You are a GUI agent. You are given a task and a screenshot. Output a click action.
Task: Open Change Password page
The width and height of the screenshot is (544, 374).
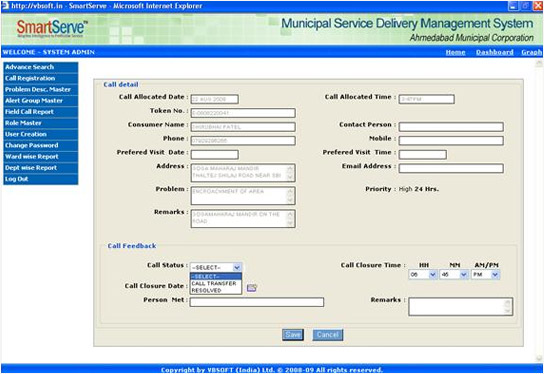click(x=41, y=145)
